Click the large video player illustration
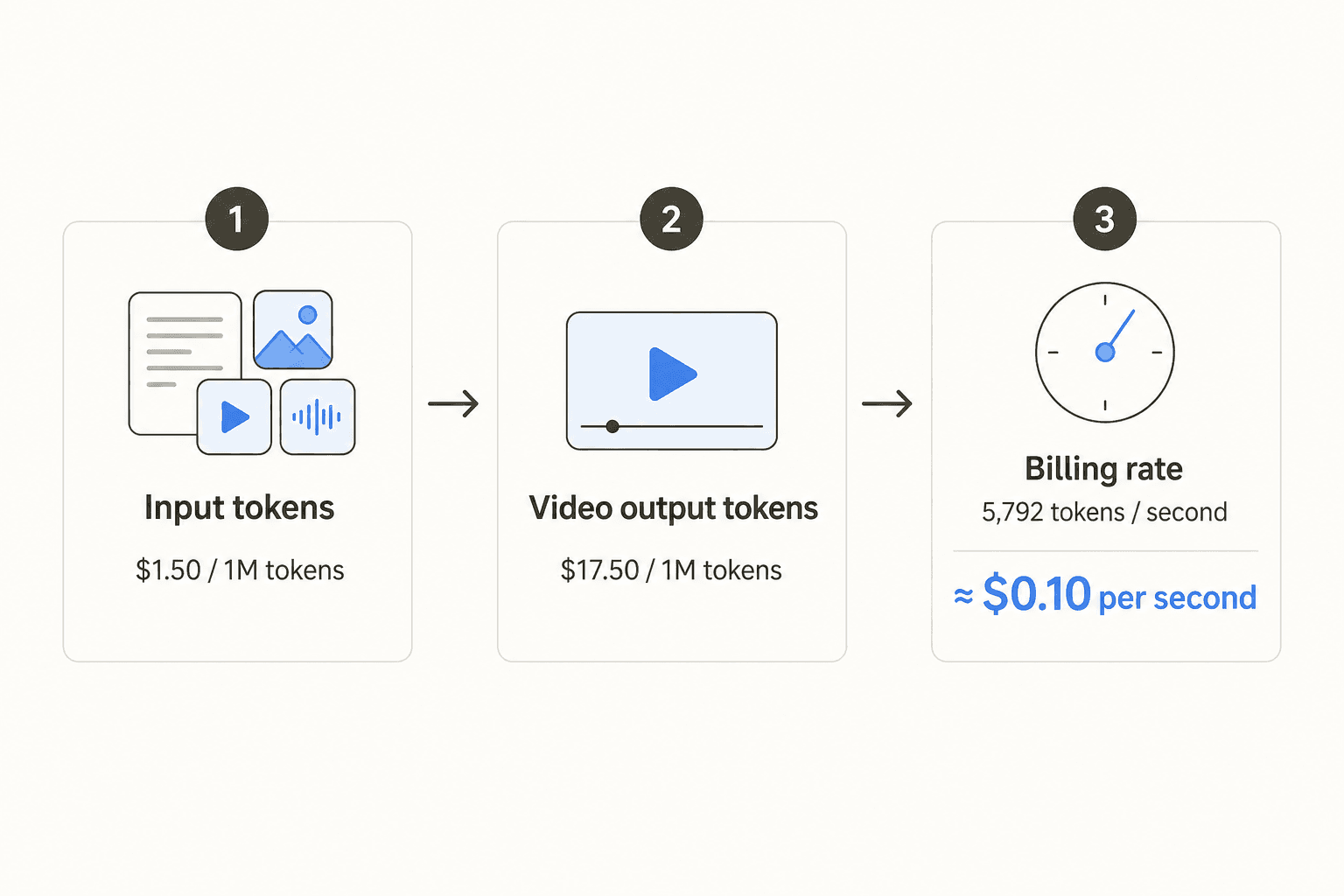This screenshot has height=896, width=1344. click(x=672, y=381)
